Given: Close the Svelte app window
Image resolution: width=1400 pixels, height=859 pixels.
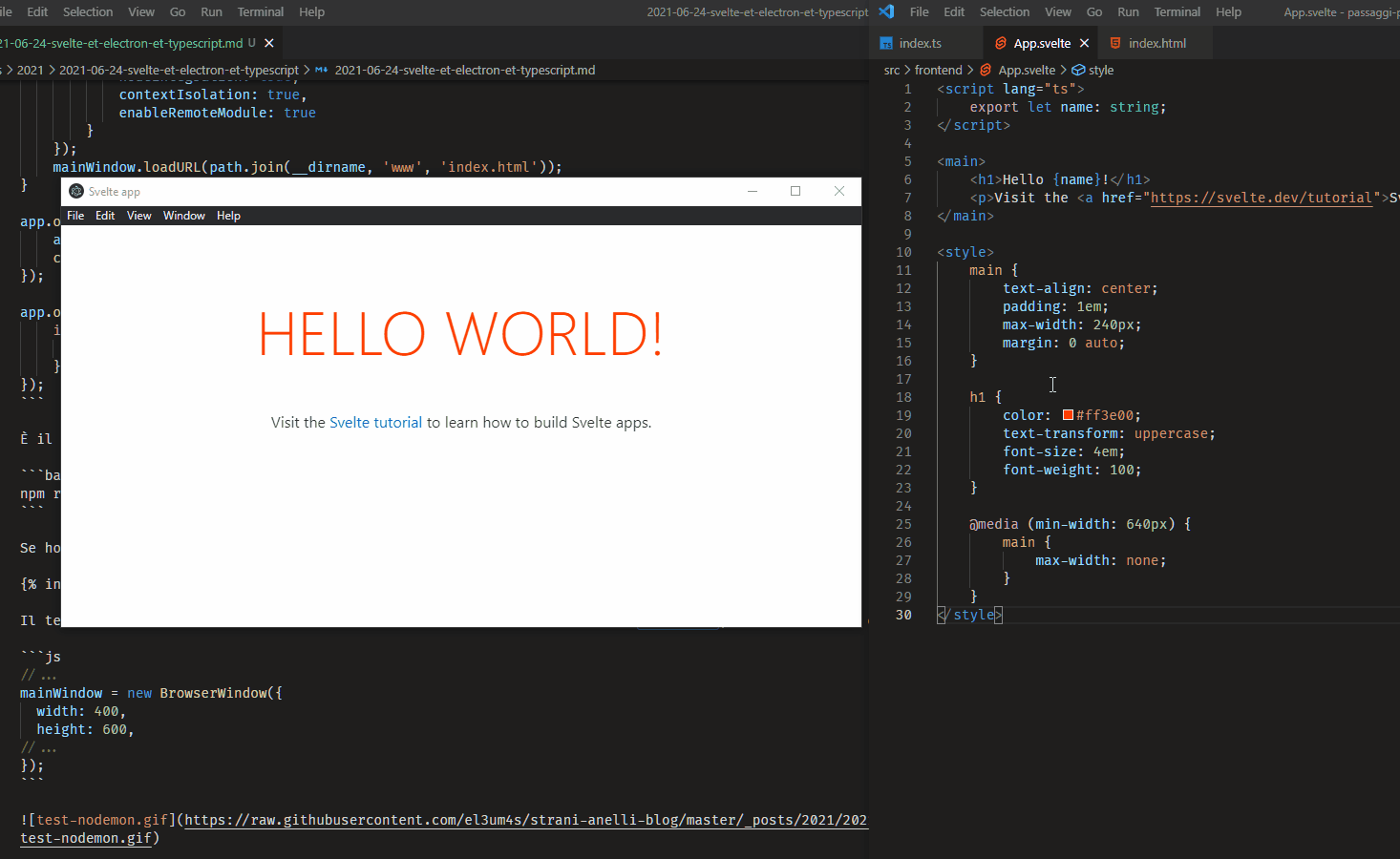Looking at the screenshot, I should 839,191.
